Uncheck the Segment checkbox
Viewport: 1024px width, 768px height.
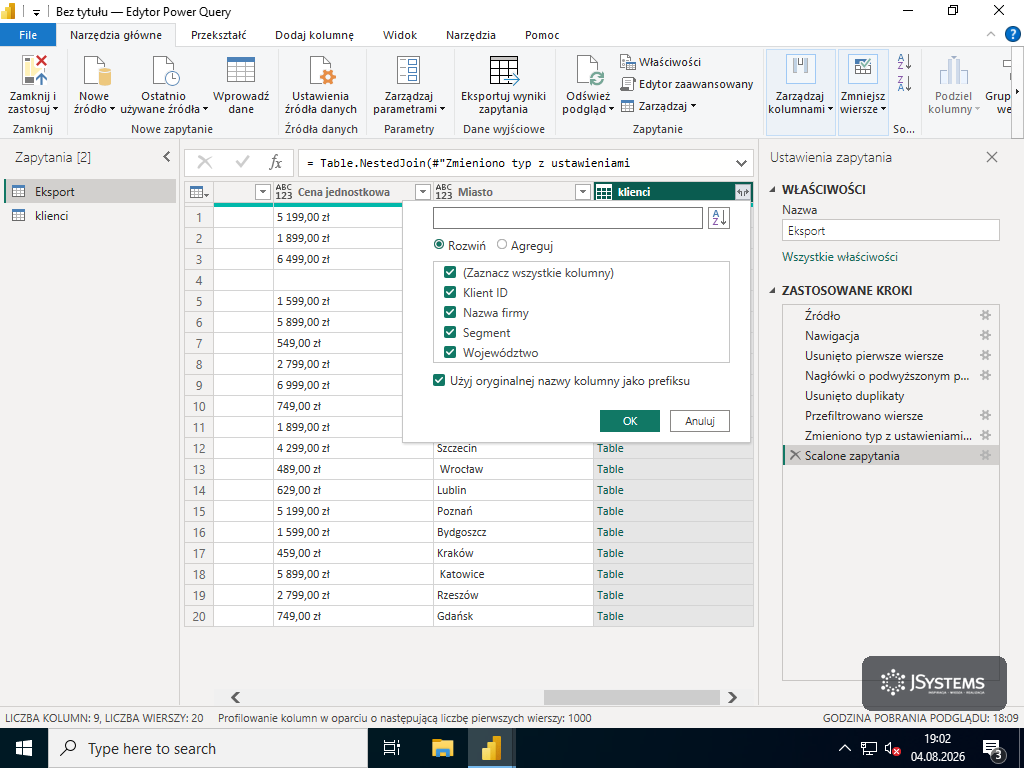tap(450, 332)
